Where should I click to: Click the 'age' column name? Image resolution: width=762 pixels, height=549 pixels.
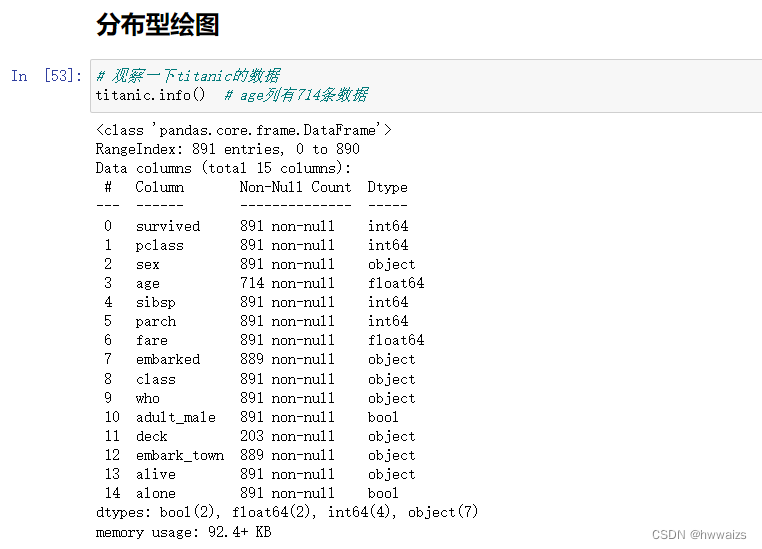pos(147,284)
